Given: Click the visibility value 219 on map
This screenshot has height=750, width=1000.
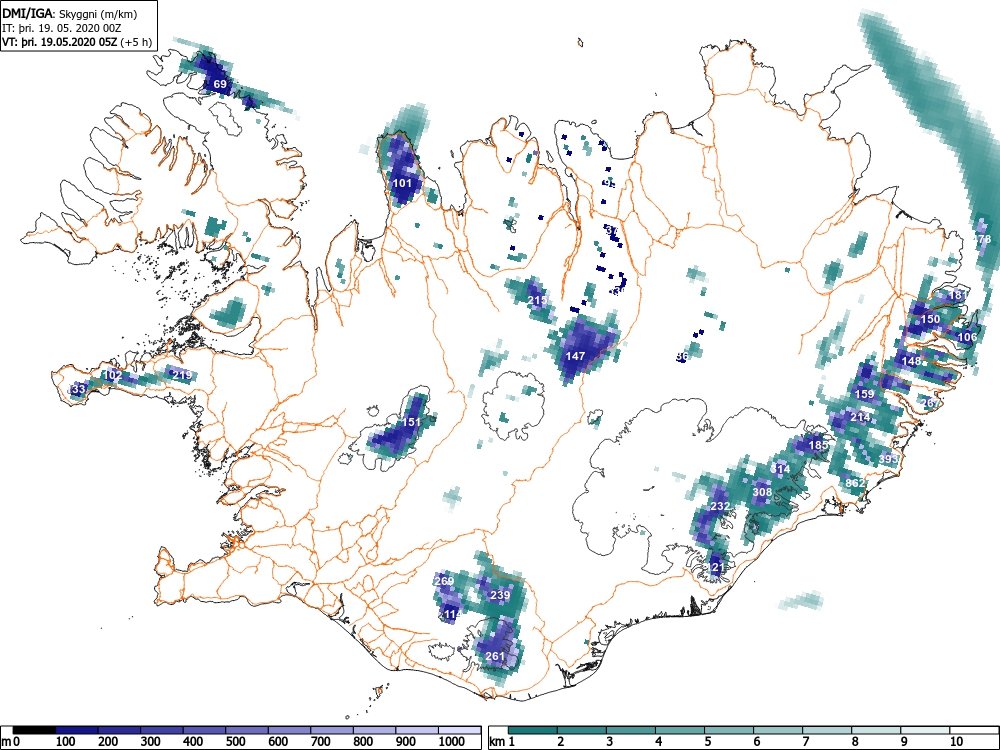Looking at the screenshot, I should point(182,374).
